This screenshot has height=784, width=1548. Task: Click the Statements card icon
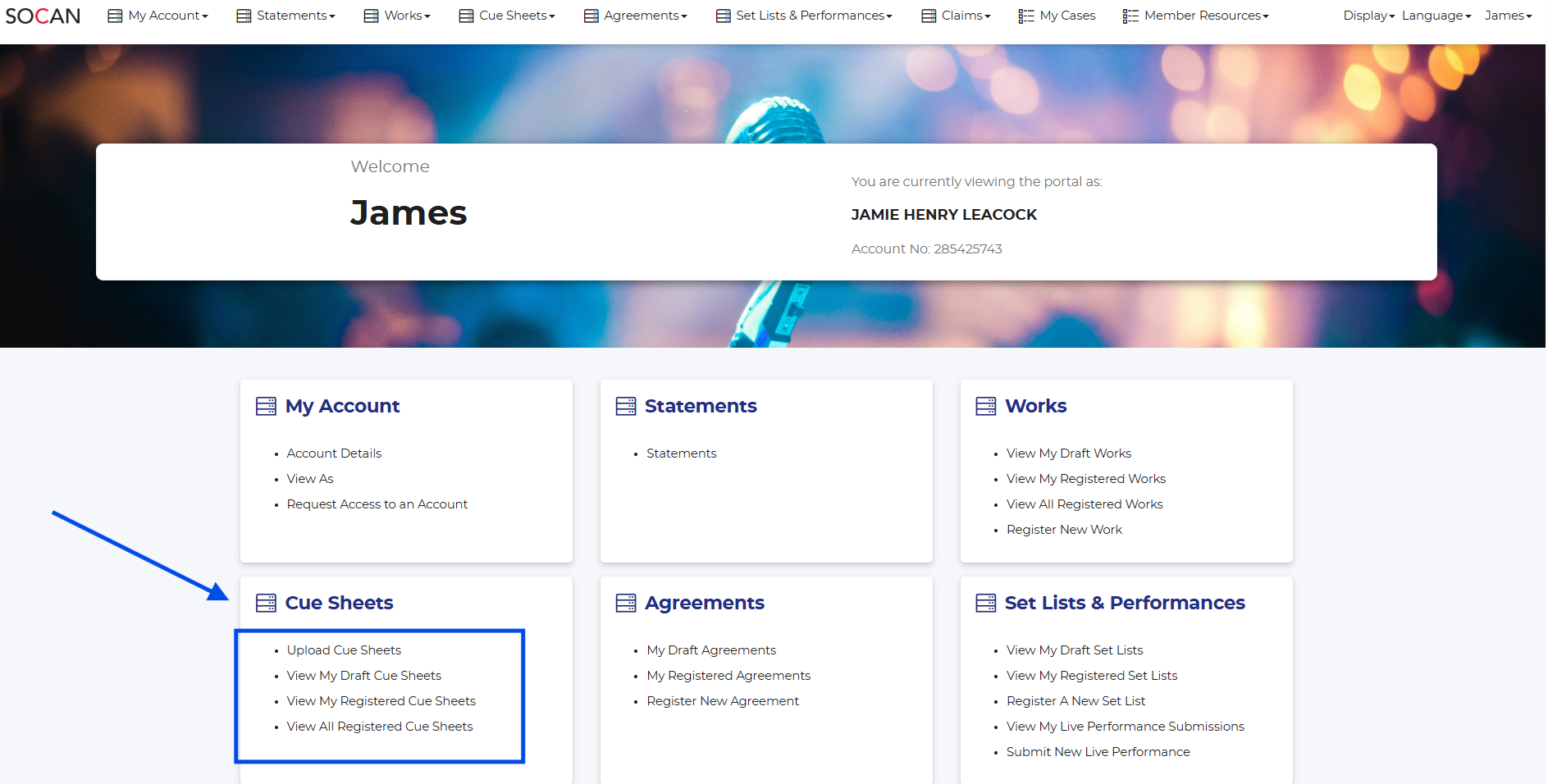point(626,406)
